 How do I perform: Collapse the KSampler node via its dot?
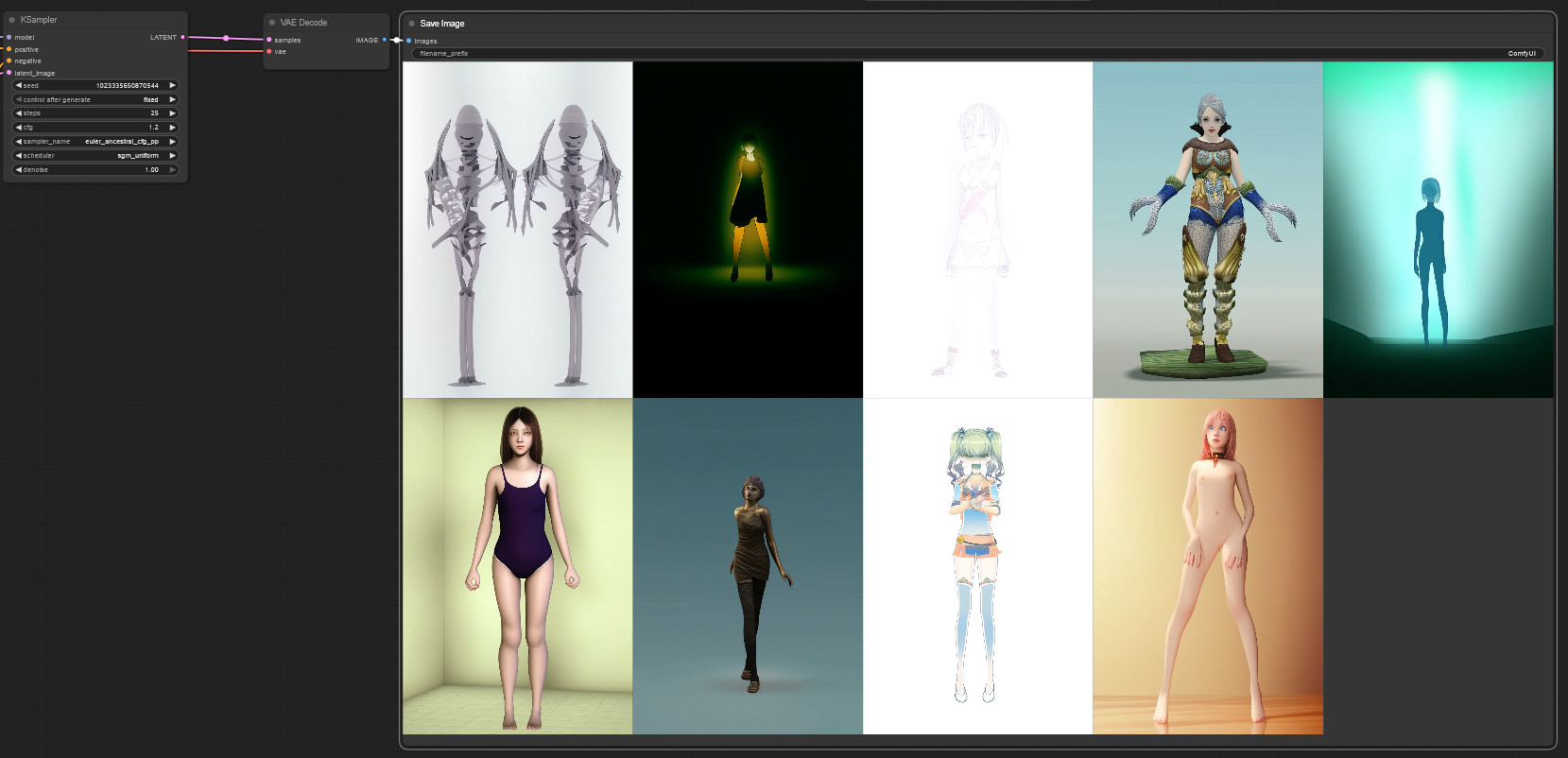pos(11,20)
